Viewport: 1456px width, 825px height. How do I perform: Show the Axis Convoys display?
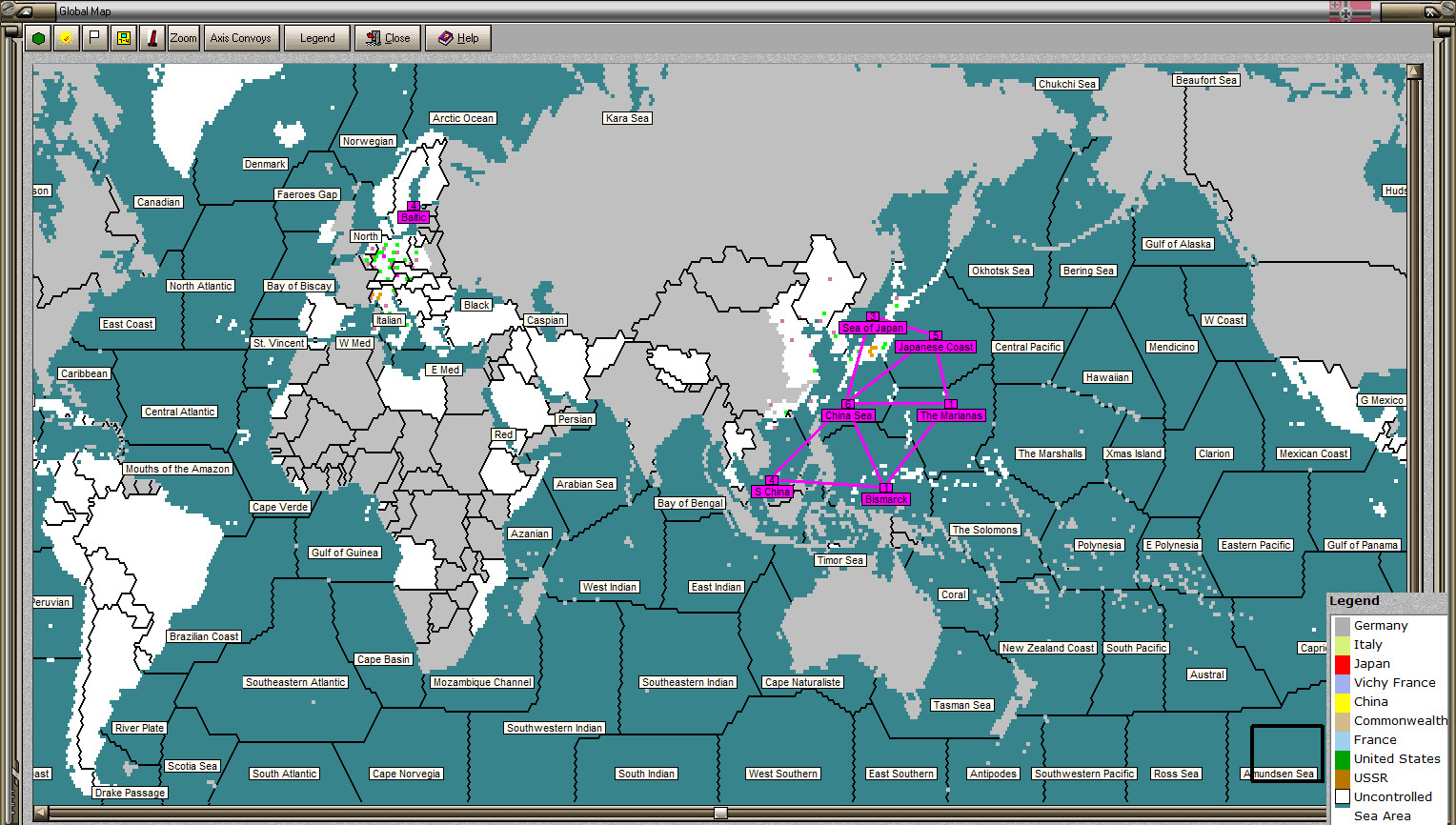point(241,37)
